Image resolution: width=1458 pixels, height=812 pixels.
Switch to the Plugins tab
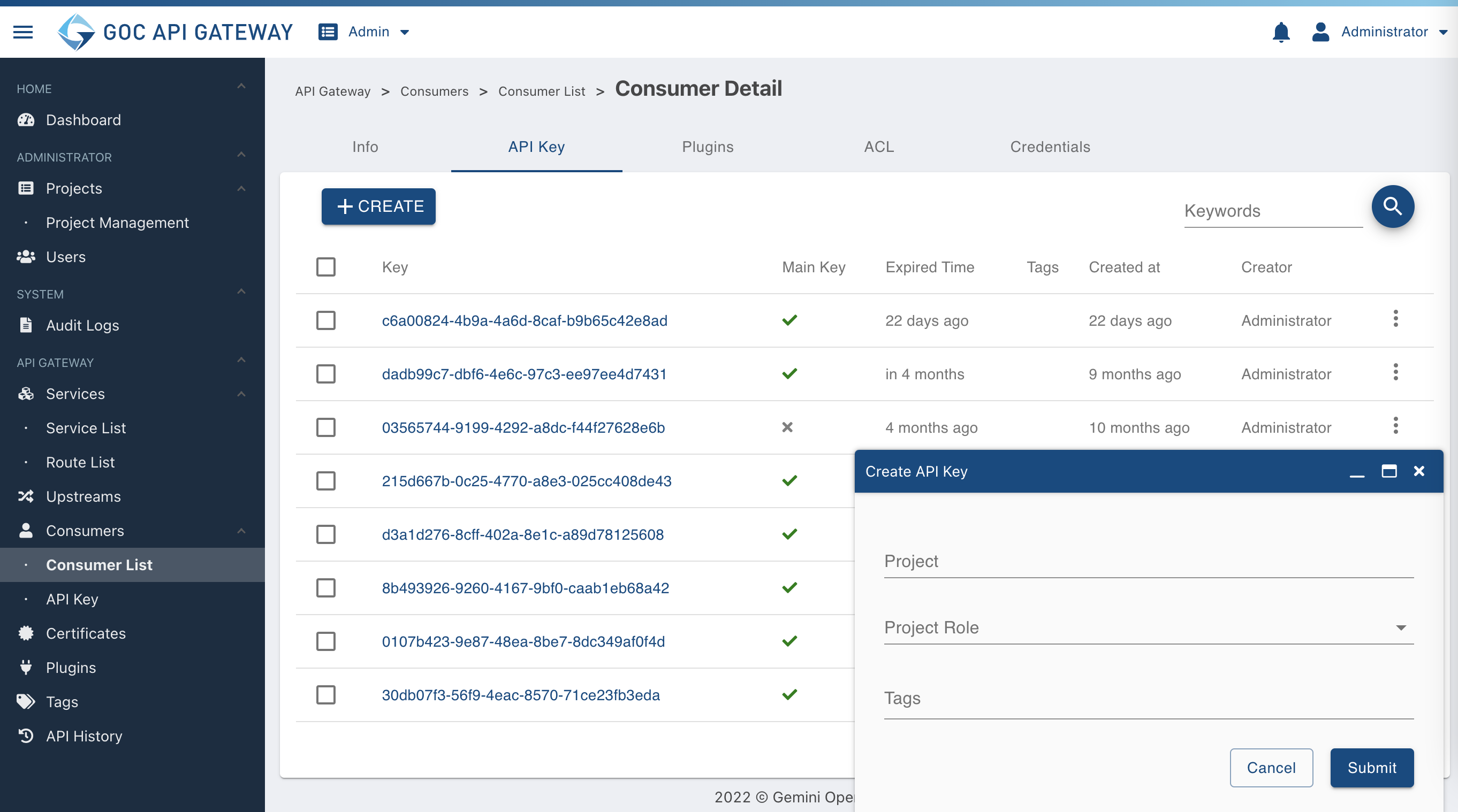point(708,147)
